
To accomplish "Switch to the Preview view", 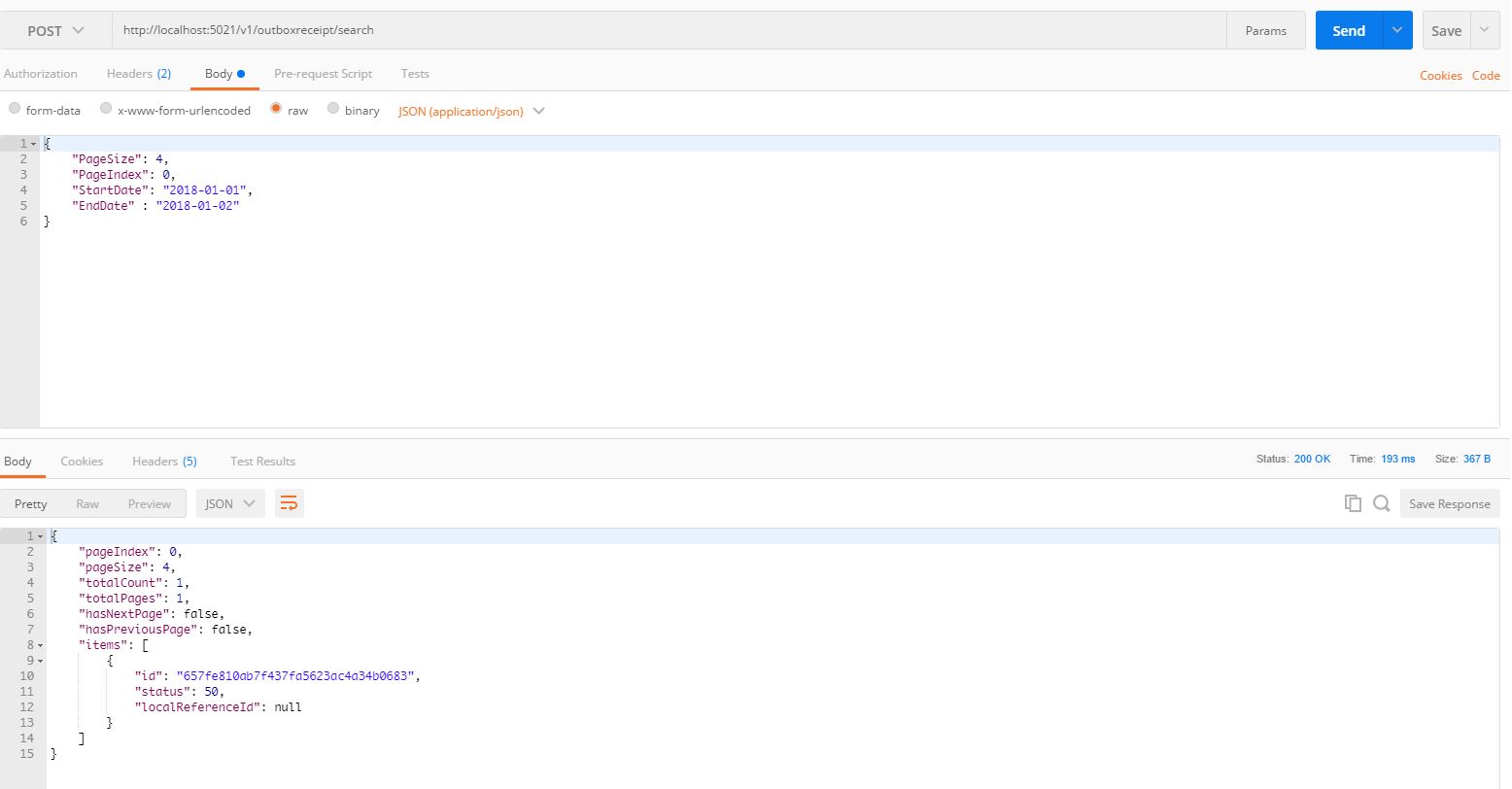I will 149,503.
